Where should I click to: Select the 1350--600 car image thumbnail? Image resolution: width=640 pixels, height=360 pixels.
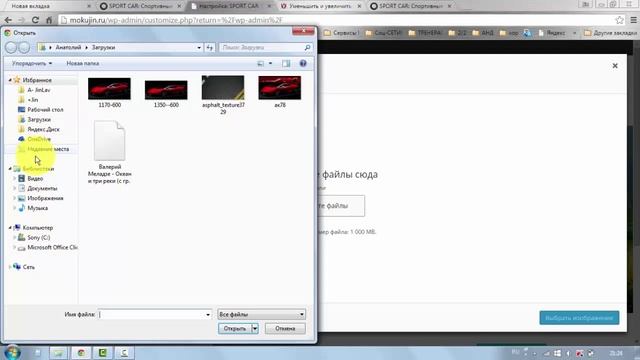pyautogui.click(x=166, y=90)
